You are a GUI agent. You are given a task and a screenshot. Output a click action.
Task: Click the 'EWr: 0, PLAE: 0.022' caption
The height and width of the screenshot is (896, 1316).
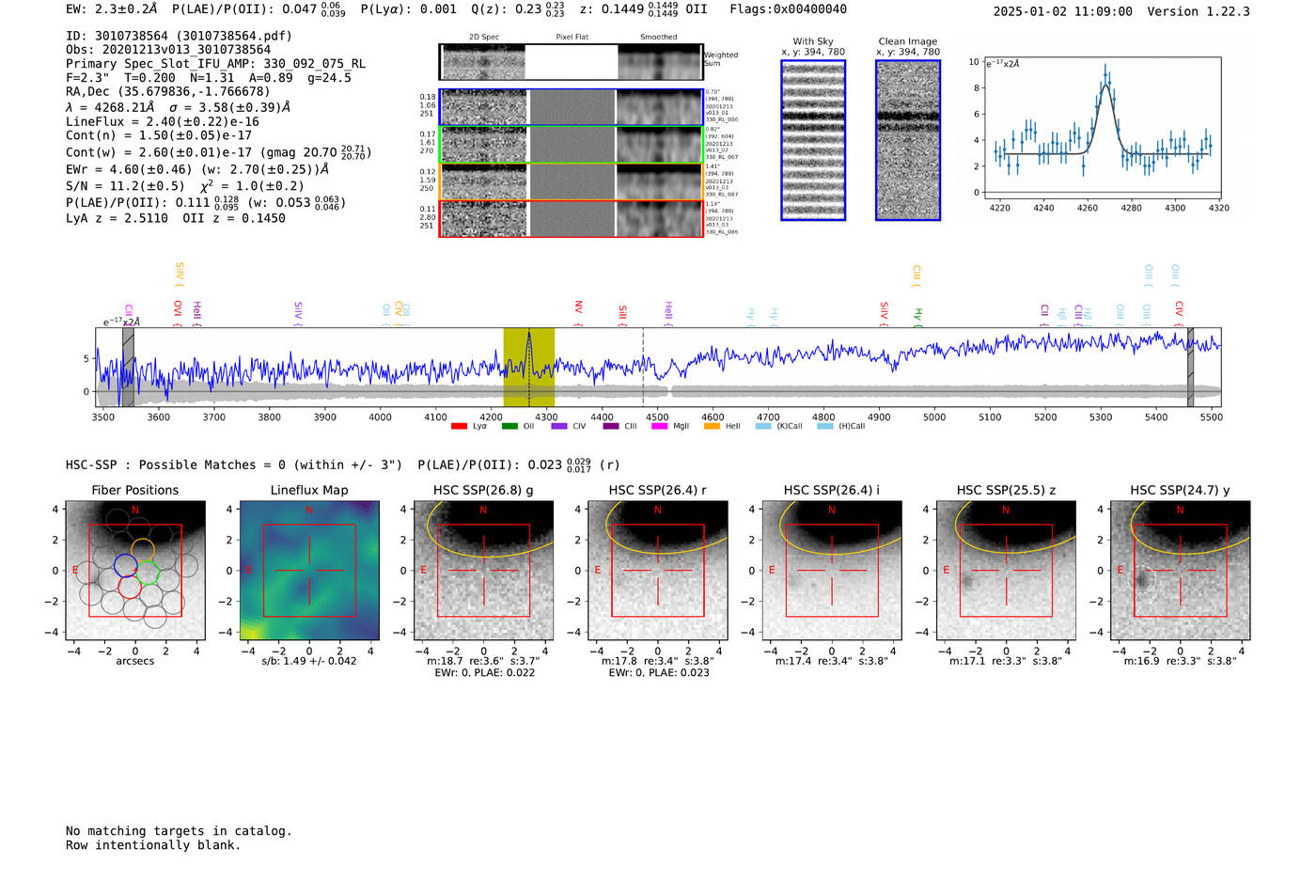(x=484, y=672)
